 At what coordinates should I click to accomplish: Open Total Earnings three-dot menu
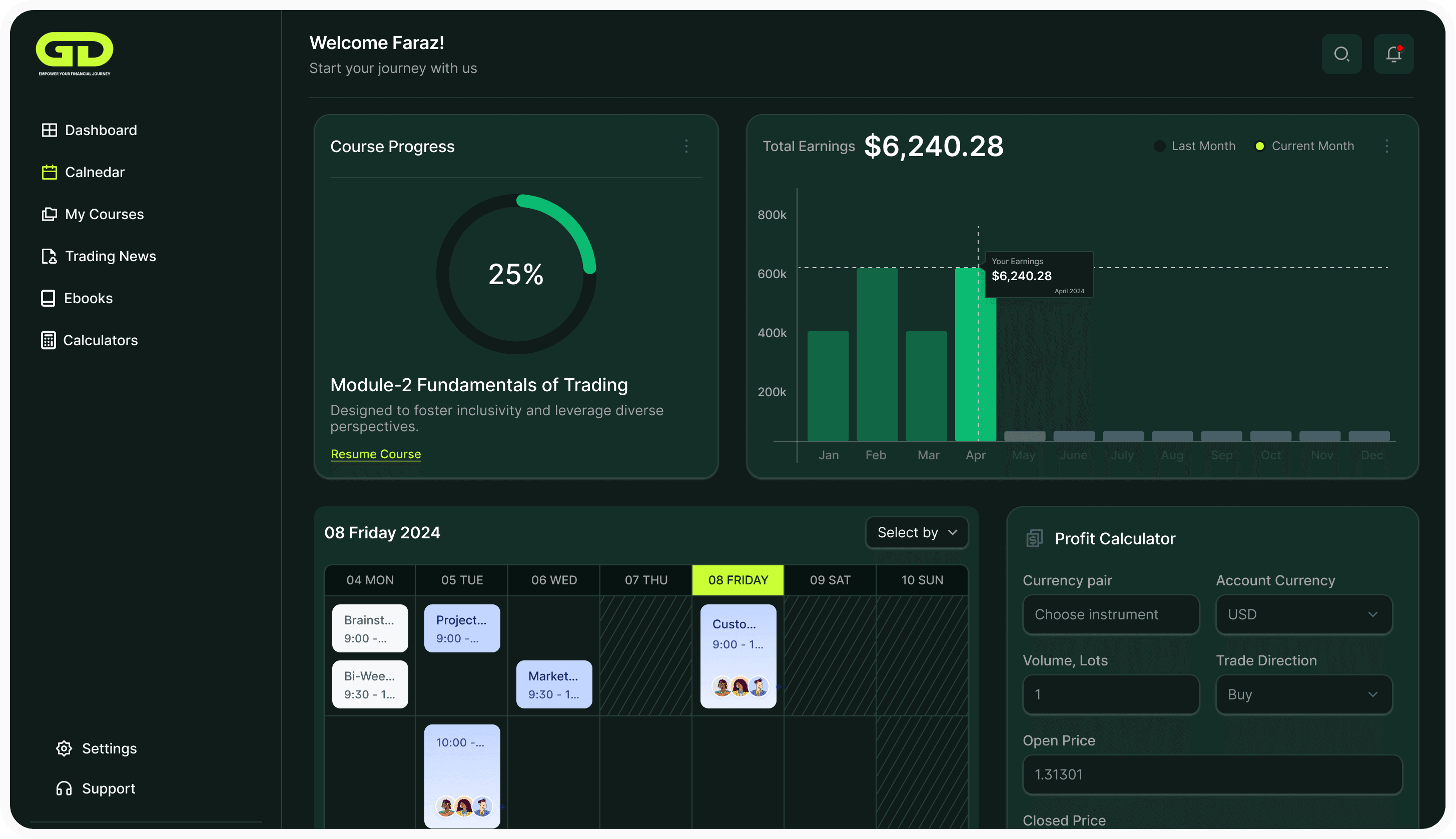1387,147
